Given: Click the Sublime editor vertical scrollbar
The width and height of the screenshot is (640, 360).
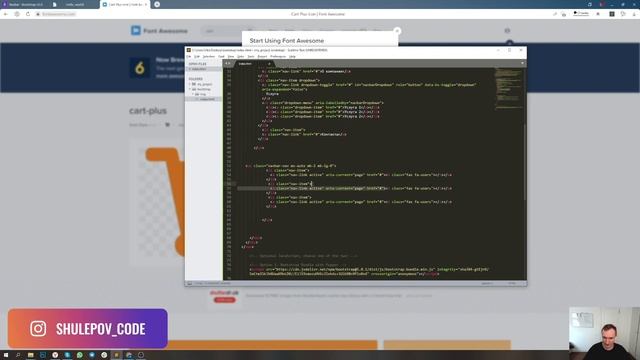Looking at the screenshot, I should tap(525, 162).
